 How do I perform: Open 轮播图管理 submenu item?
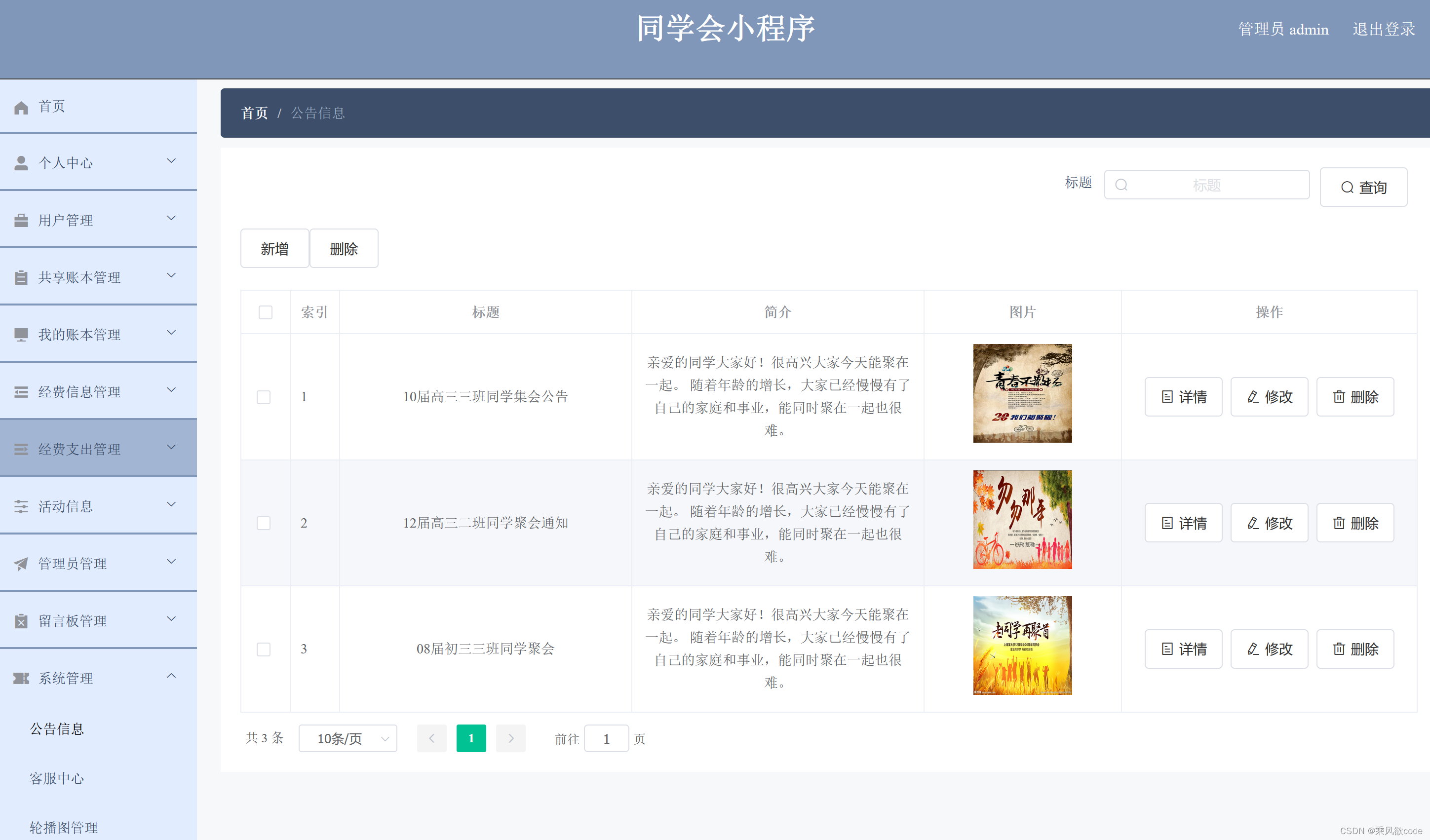pos(64,828)
